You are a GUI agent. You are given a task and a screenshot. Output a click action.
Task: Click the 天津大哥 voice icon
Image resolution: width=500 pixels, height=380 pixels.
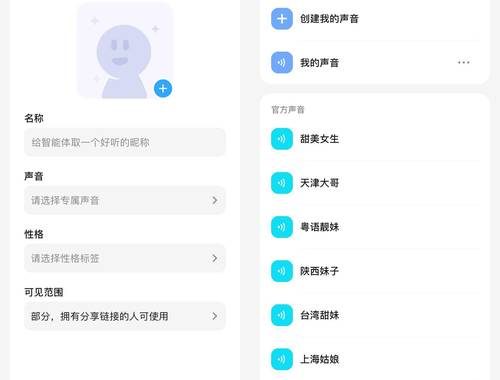(x=282, y=183)
